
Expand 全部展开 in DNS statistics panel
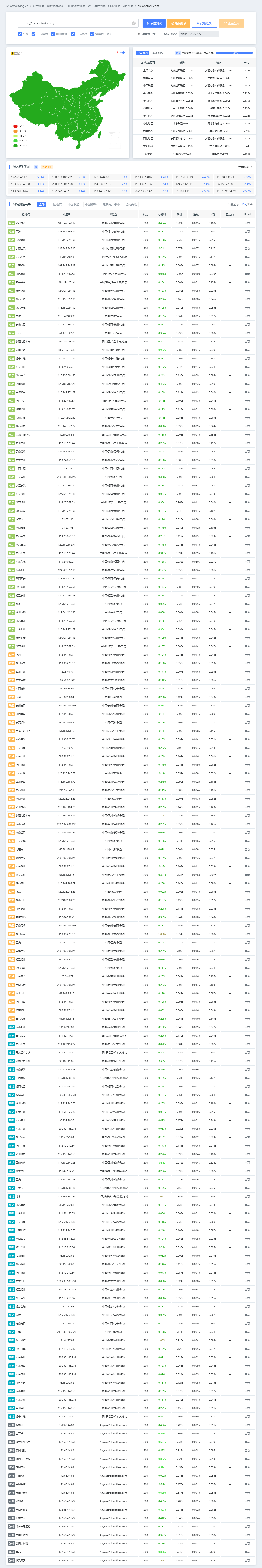tap(245, 167)
